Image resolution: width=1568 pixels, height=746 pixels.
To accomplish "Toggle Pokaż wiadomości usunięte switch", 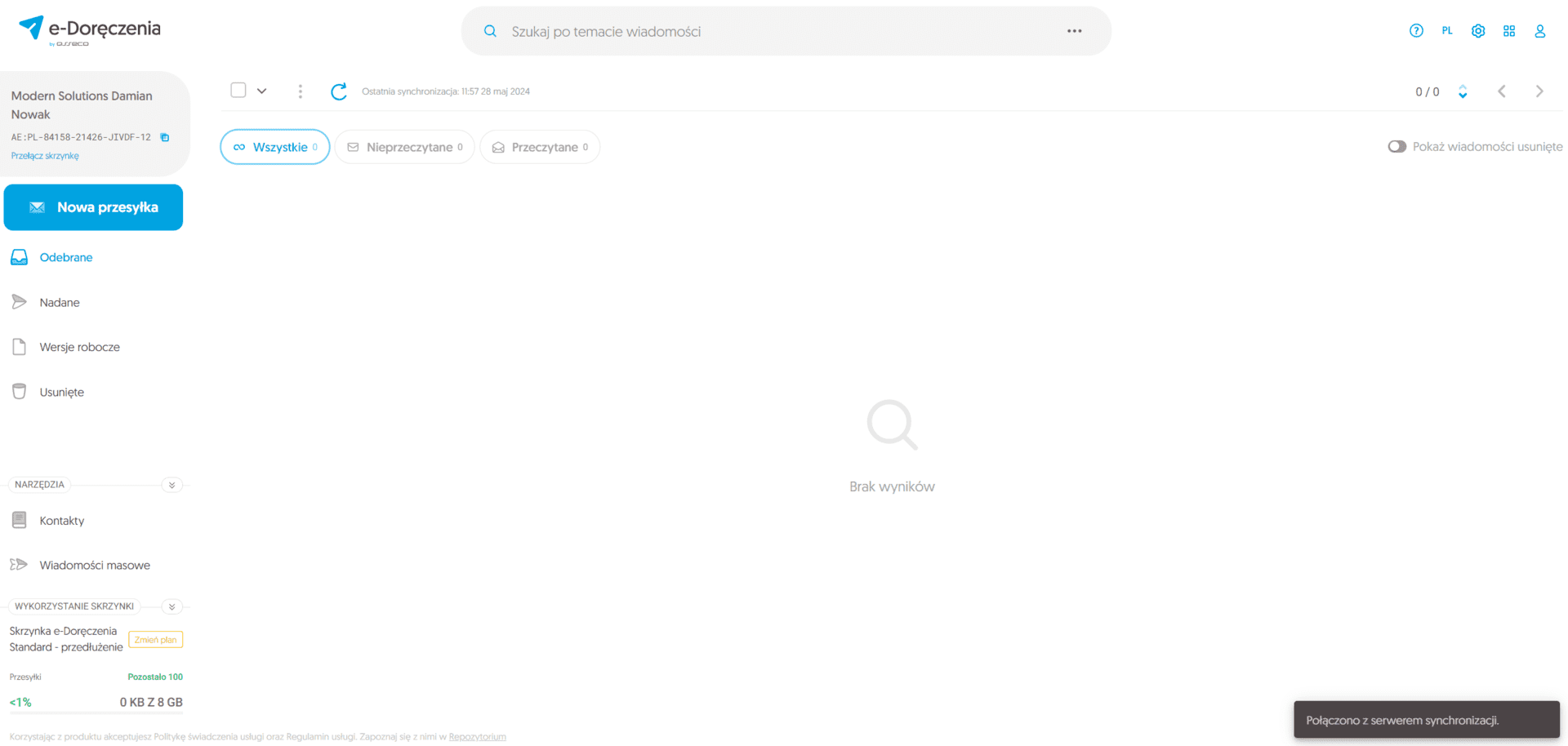I will pyautogui.click(x=1397, y=147).
